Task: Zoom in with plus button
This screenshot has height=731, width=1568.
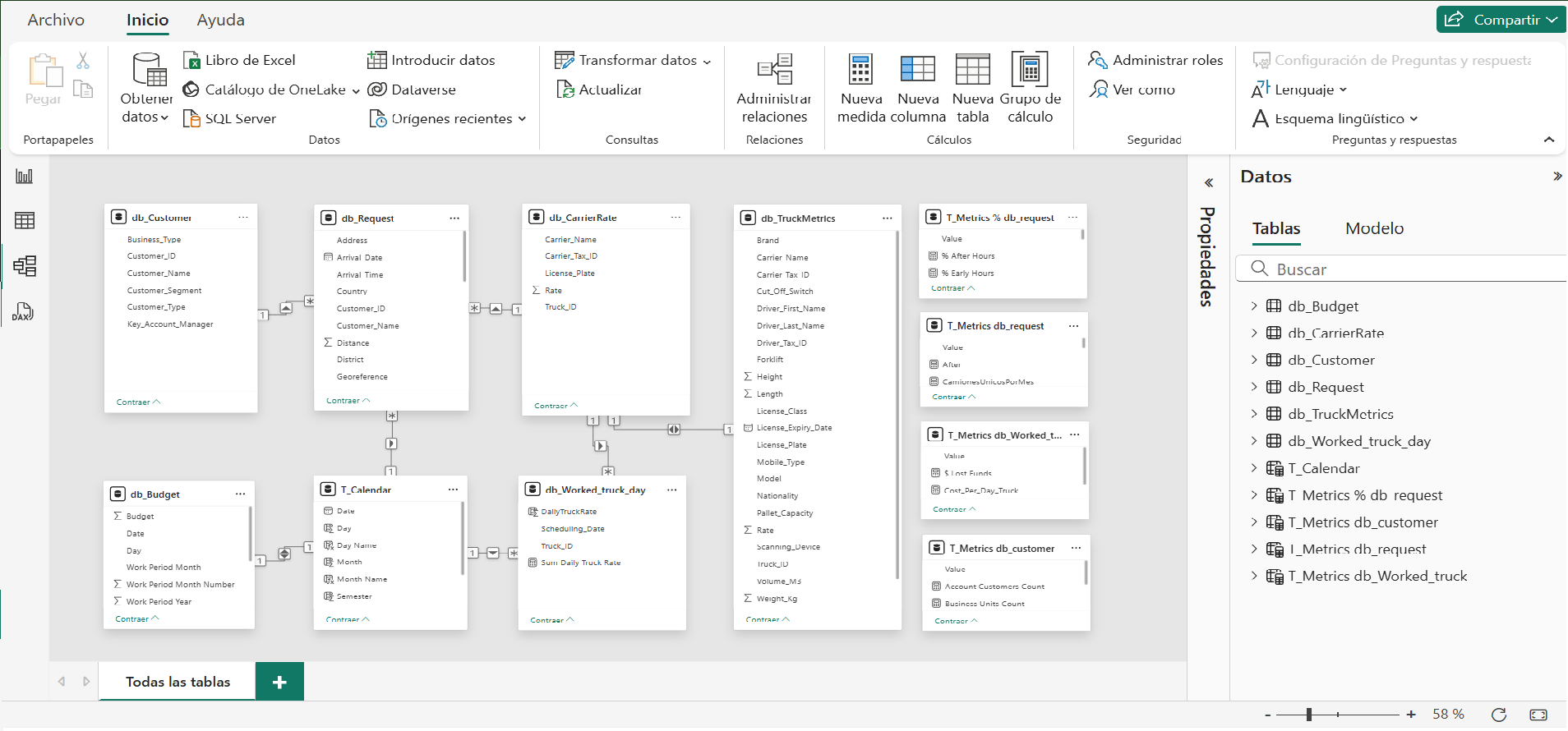Action: 1411,715
